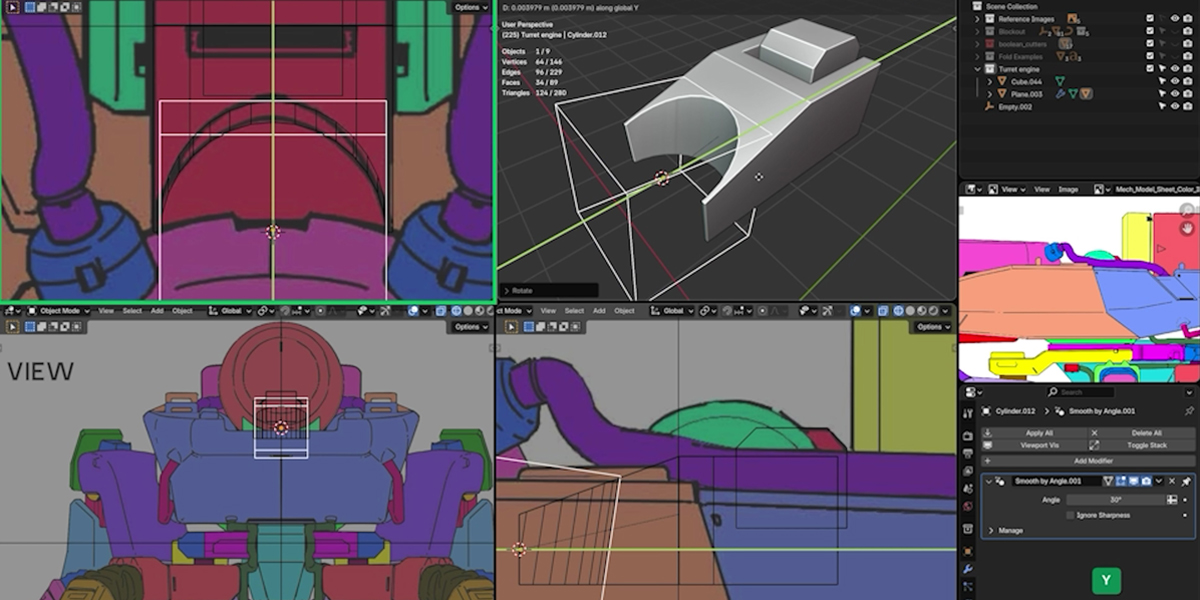This screenshot has height=600, width=1200.
Task: Hide Turret engine collection in viewport
Action: [x=1175, y=69]
